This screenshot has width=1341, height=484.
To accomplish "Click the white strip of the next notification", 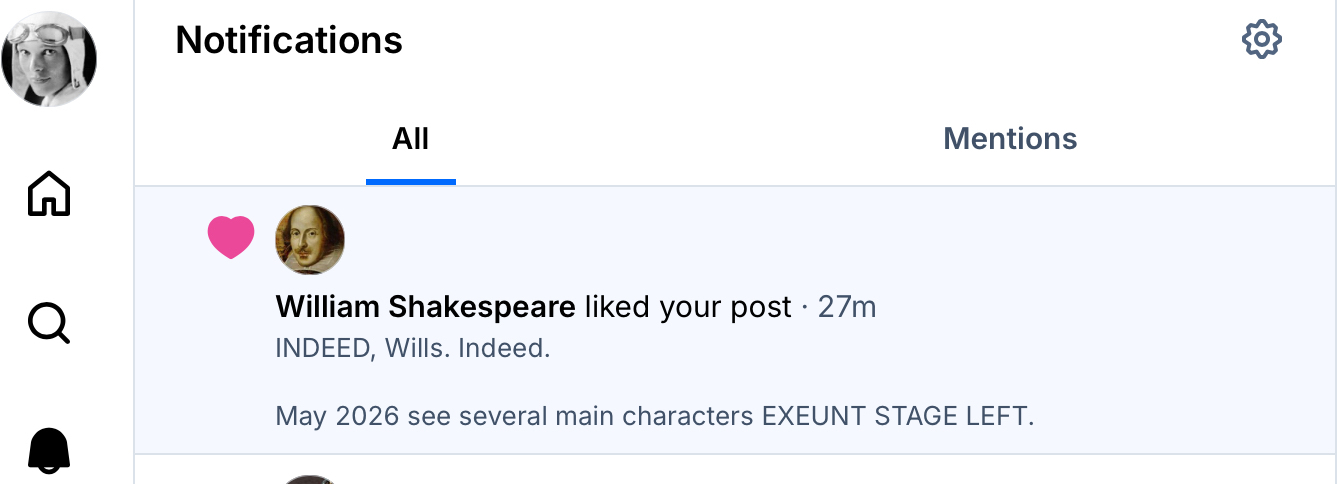I will 800,470.
